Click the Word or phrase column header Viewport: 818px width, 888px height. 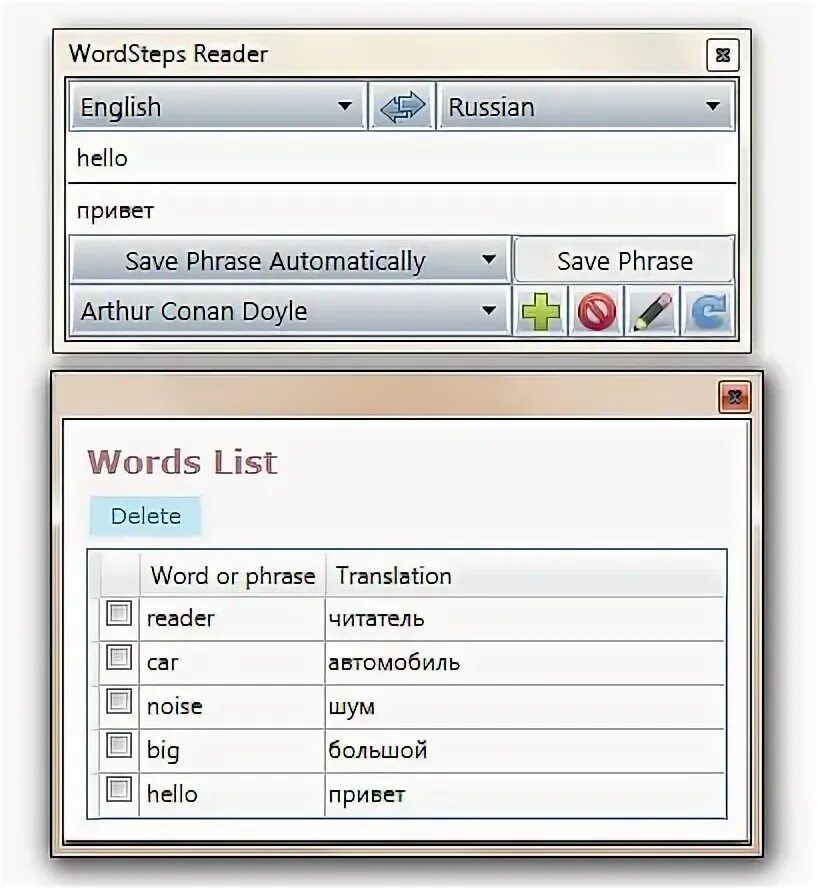click(232, 575)
